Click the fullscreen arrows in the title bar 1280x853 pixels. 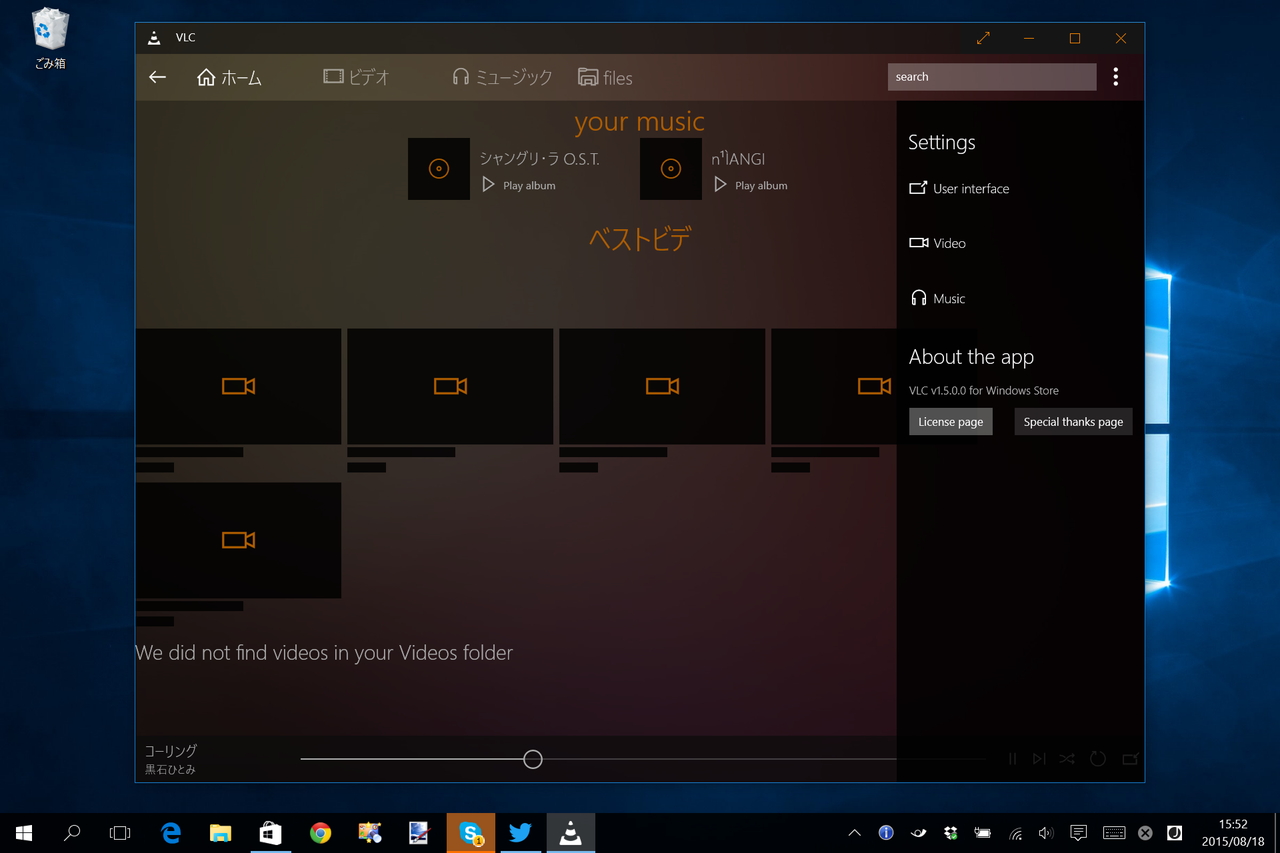[x=983, y=38]
